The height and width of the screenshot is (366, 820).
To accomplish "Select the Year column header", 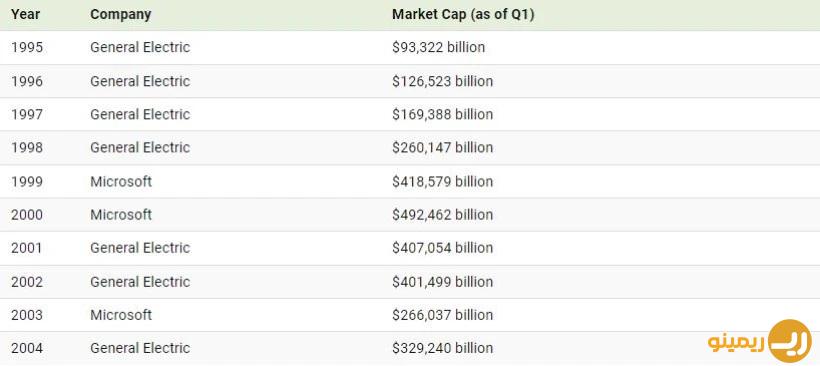I will pyautogui.click(x=25, y=15).
